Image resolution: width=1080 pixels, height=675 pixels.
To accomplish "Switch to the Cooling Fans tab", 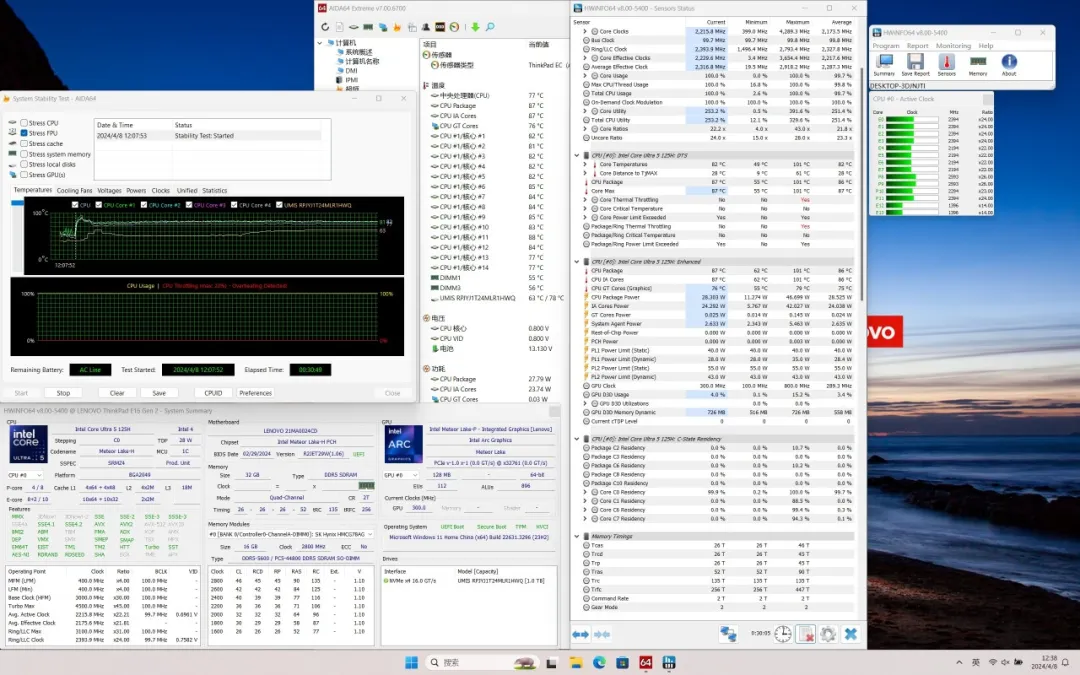I will 74,190.
